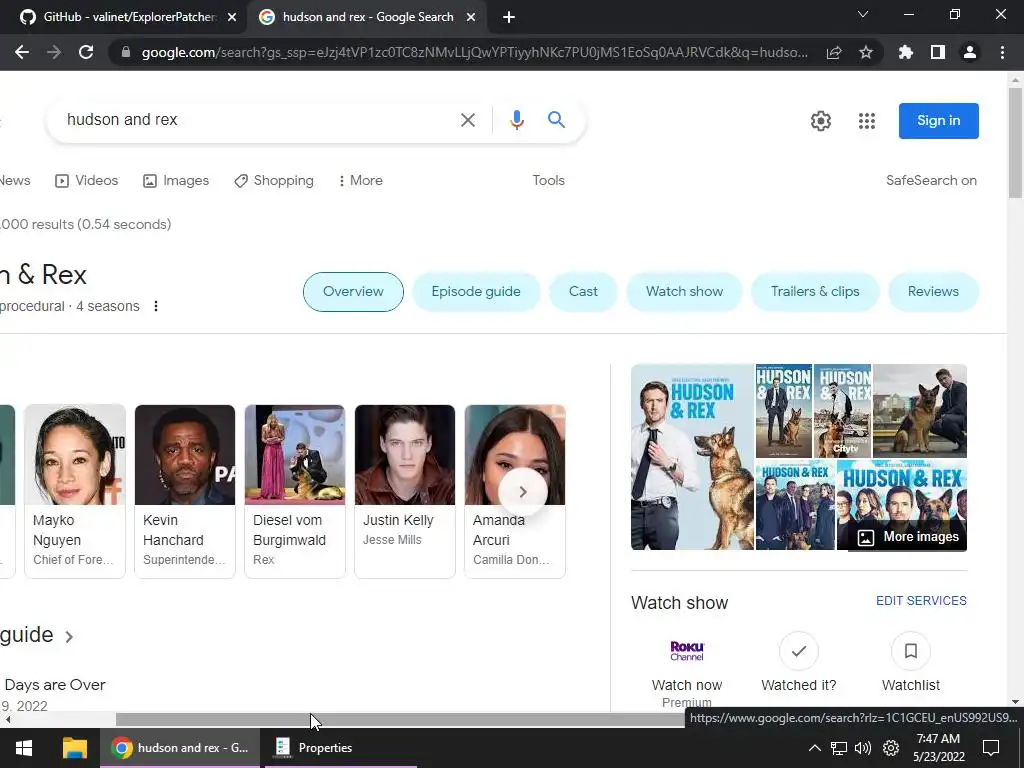1024x768 pixels.
Task: Switch to Properties taskbar window
Action: point(340,748)
